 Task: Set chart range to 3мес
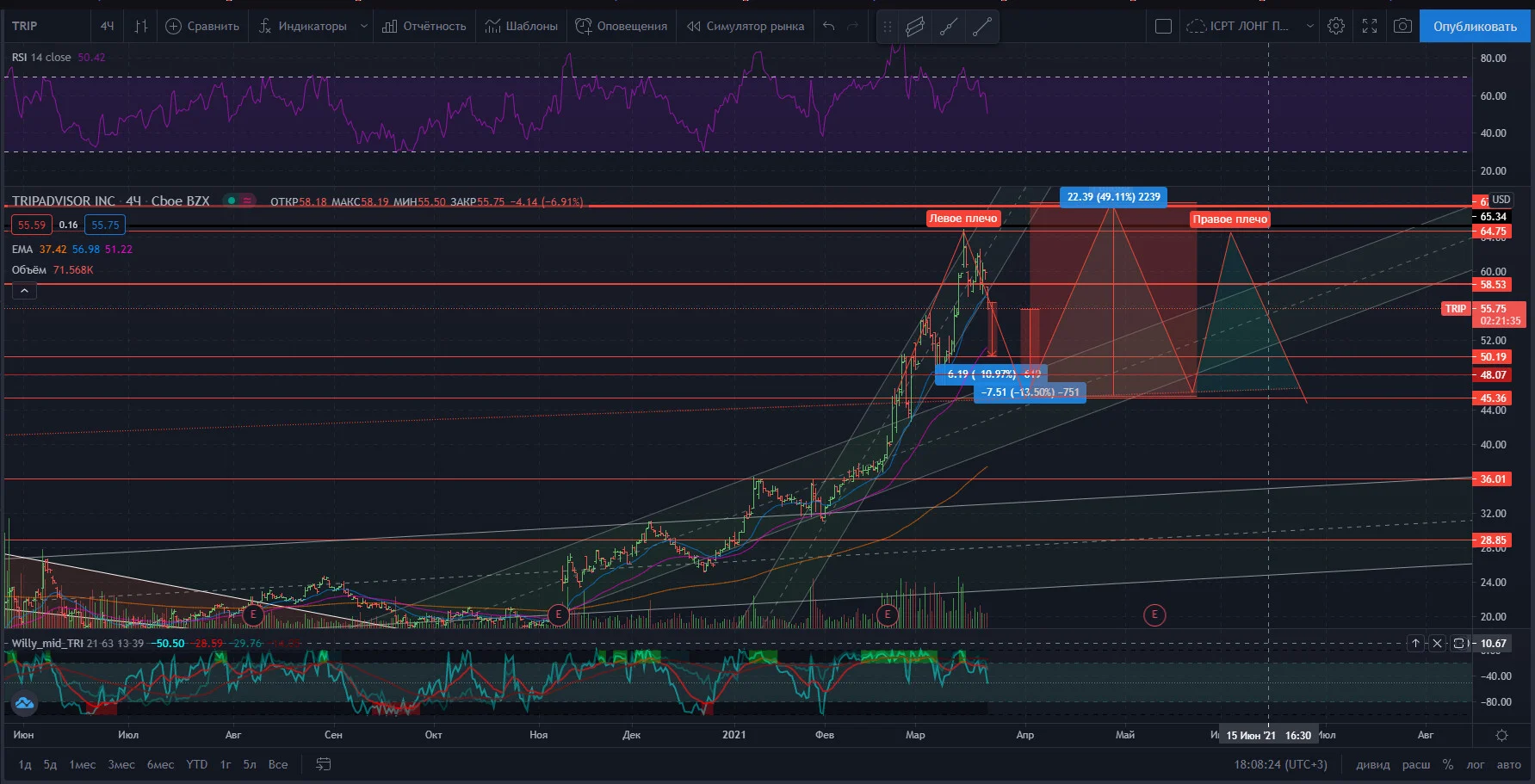121,764
